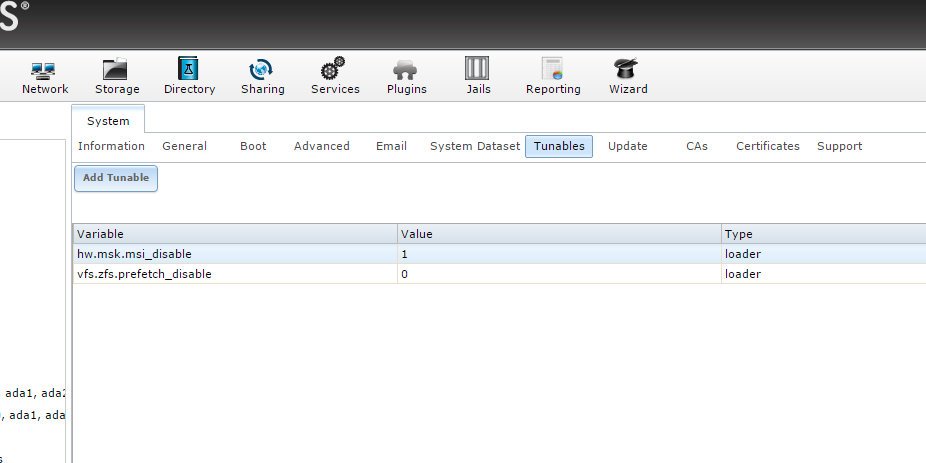Switch to the CAs tab

pyautogui.click(x=696, y=146)
